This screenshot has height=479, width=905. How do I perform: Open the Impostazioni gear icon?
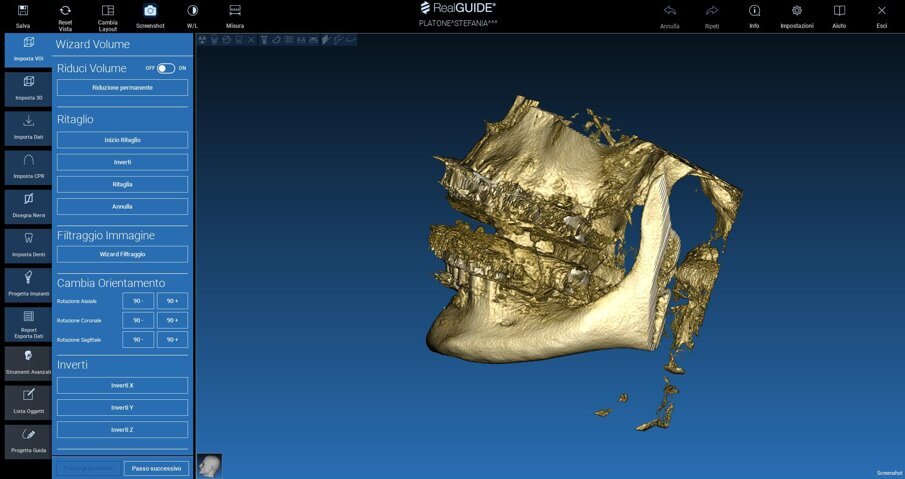point(796,11)
